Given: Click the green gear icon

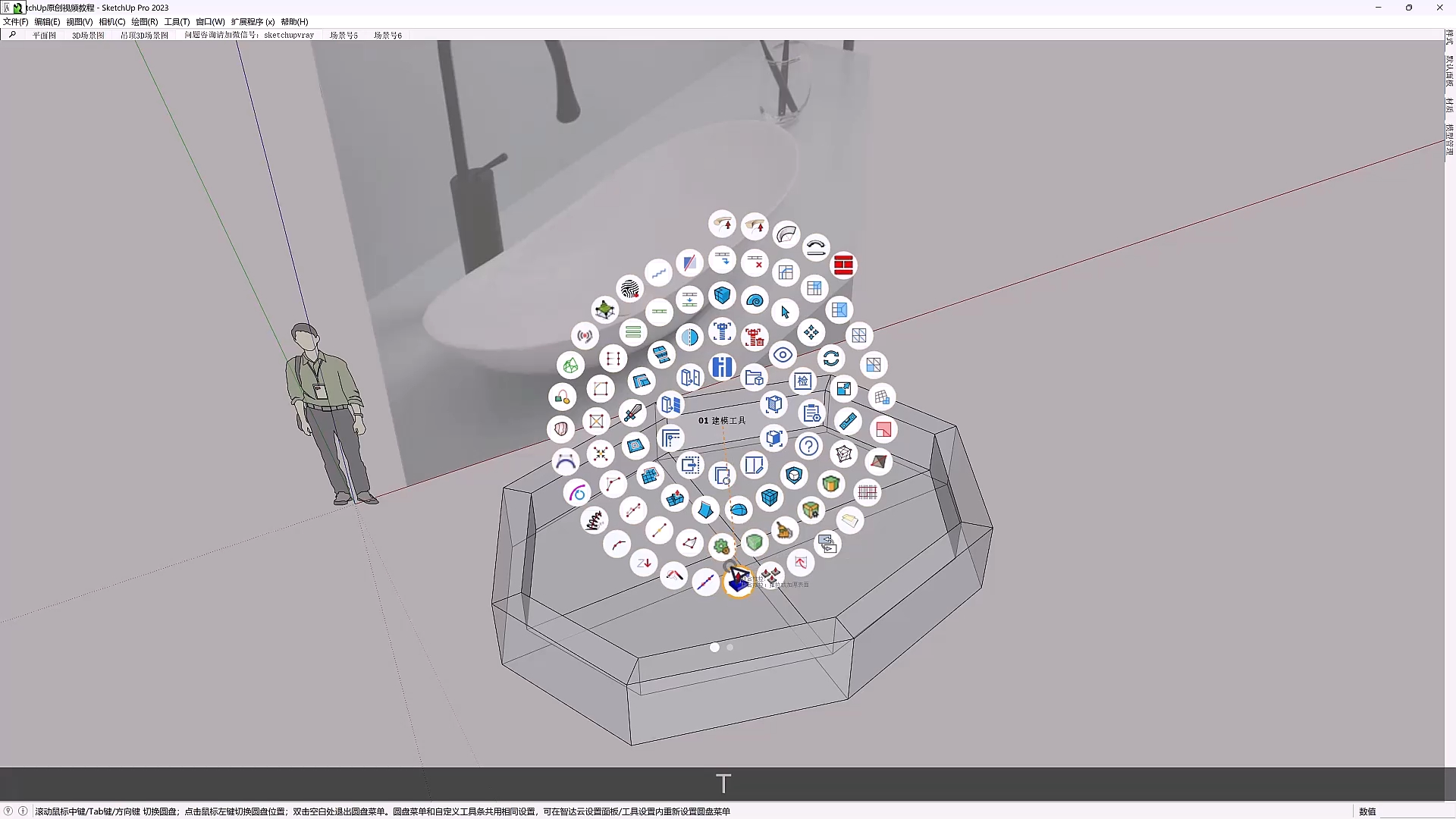Looking at the screenshot, I should (x=721, y=546).
